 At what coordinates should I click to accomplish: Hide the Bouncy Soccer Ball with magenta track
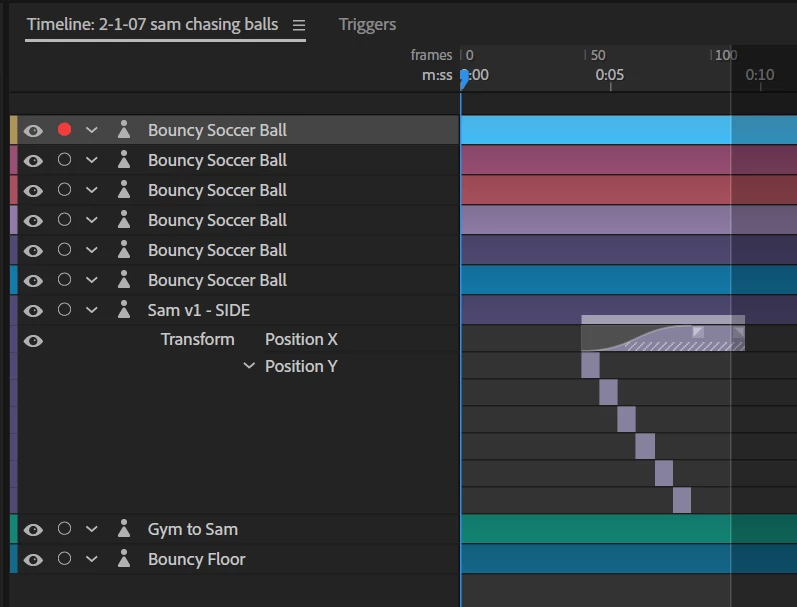[33, 161]
